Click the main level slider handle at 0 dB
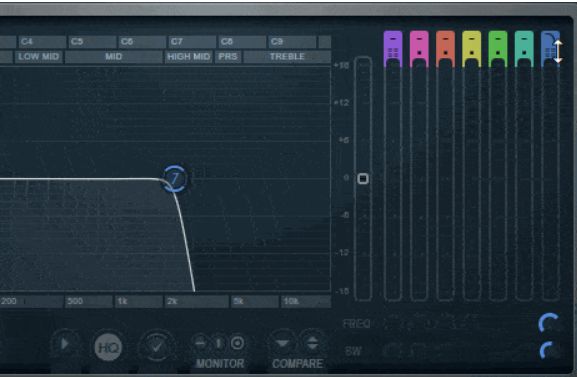The image size is (577, 377). (x=363, y=179)
